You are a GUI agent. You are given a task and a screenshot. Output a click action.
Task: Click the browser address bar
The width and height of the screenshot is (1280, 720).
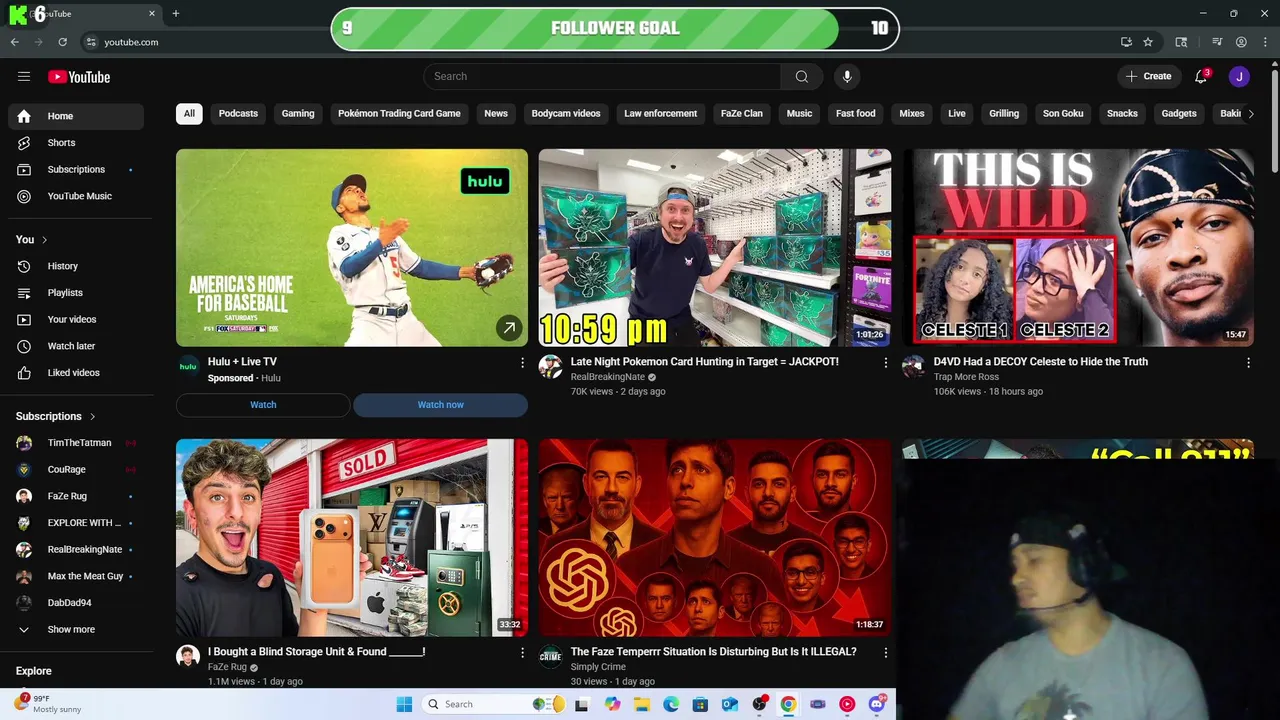(596, 42)
